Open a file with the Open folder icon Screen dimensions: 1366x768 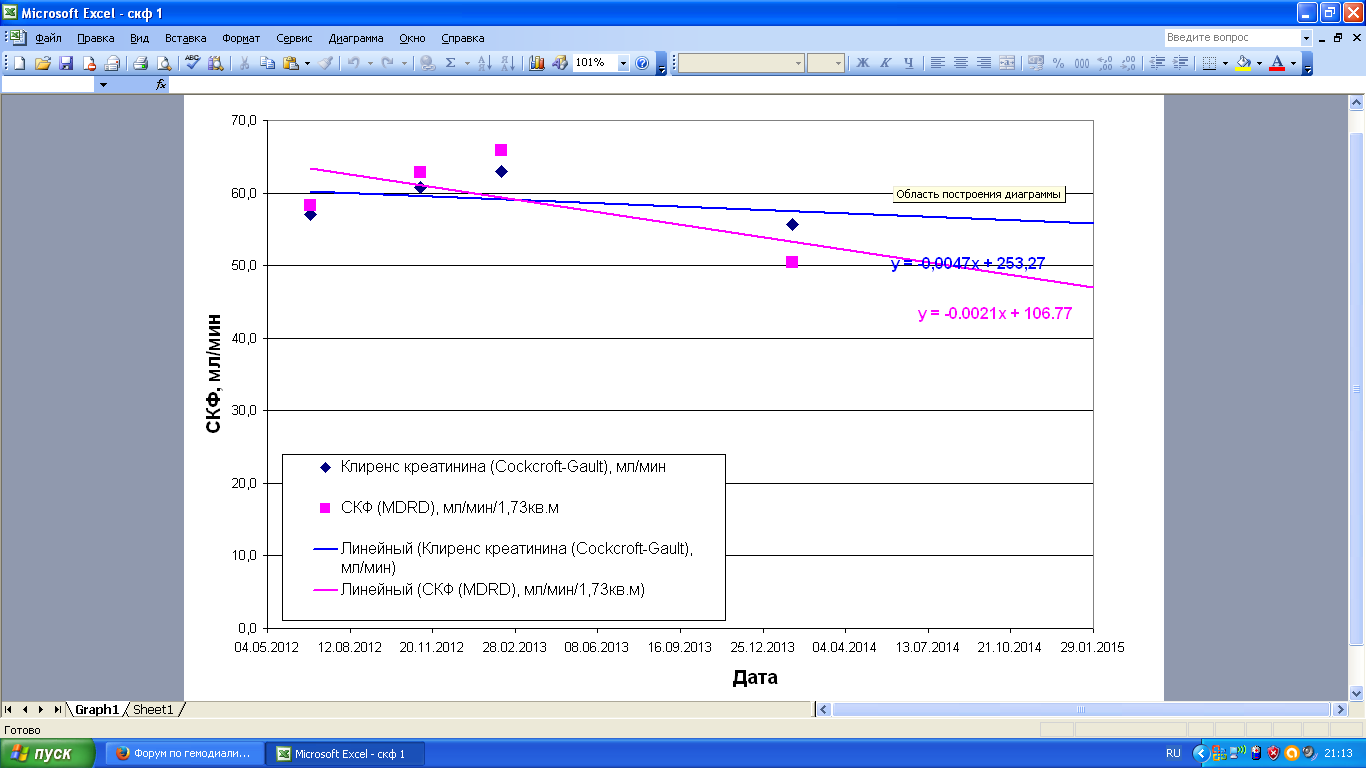[43, 63]
